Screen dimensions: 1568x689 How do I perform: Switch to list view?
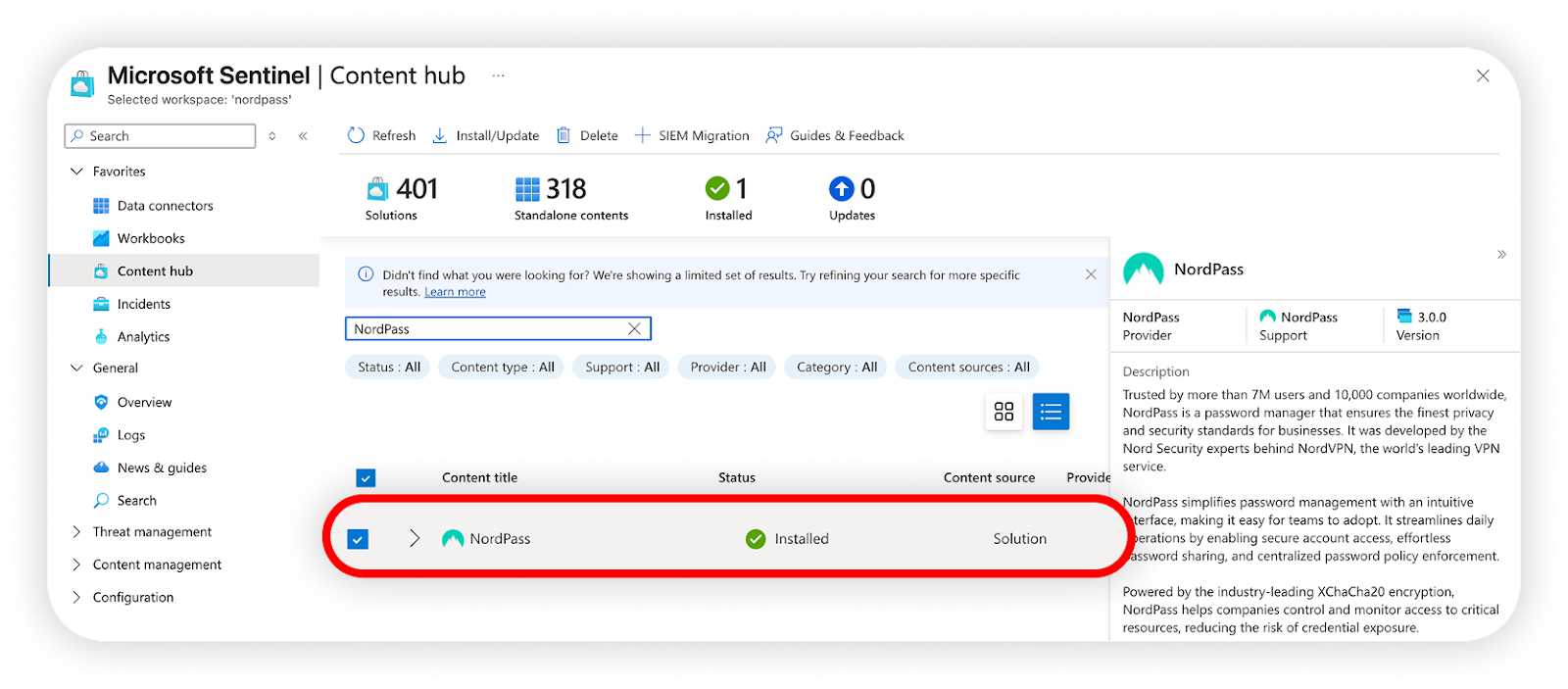1051,412
